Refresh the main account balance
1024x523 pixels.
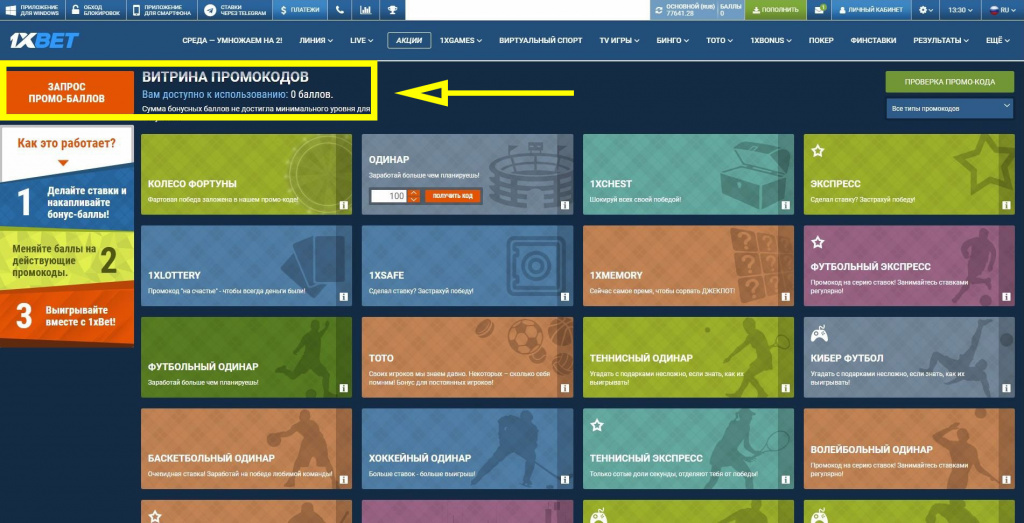click(x=659, y=10)
